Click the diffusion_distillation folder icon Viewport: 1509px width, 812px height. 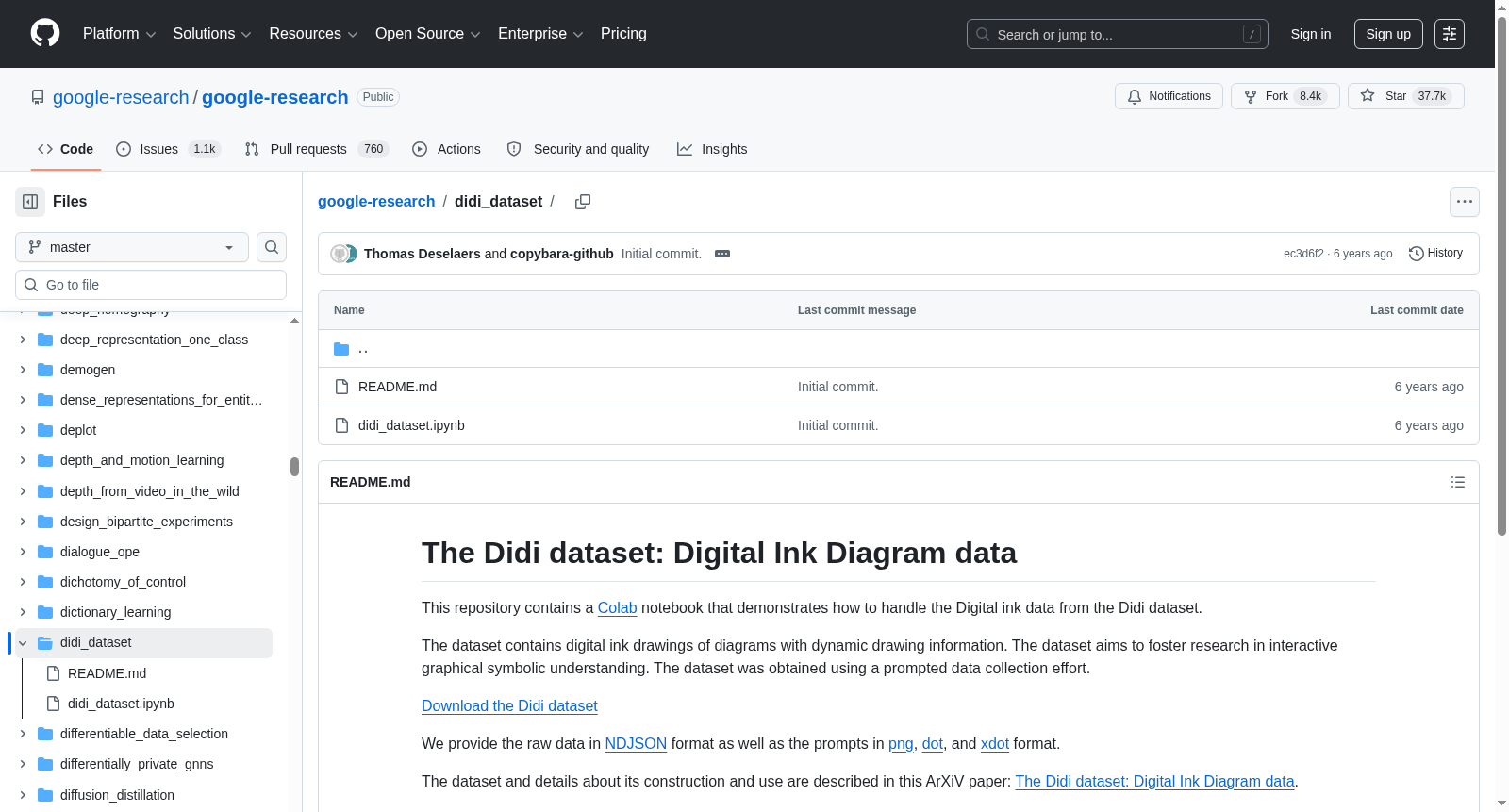point(45,795)
